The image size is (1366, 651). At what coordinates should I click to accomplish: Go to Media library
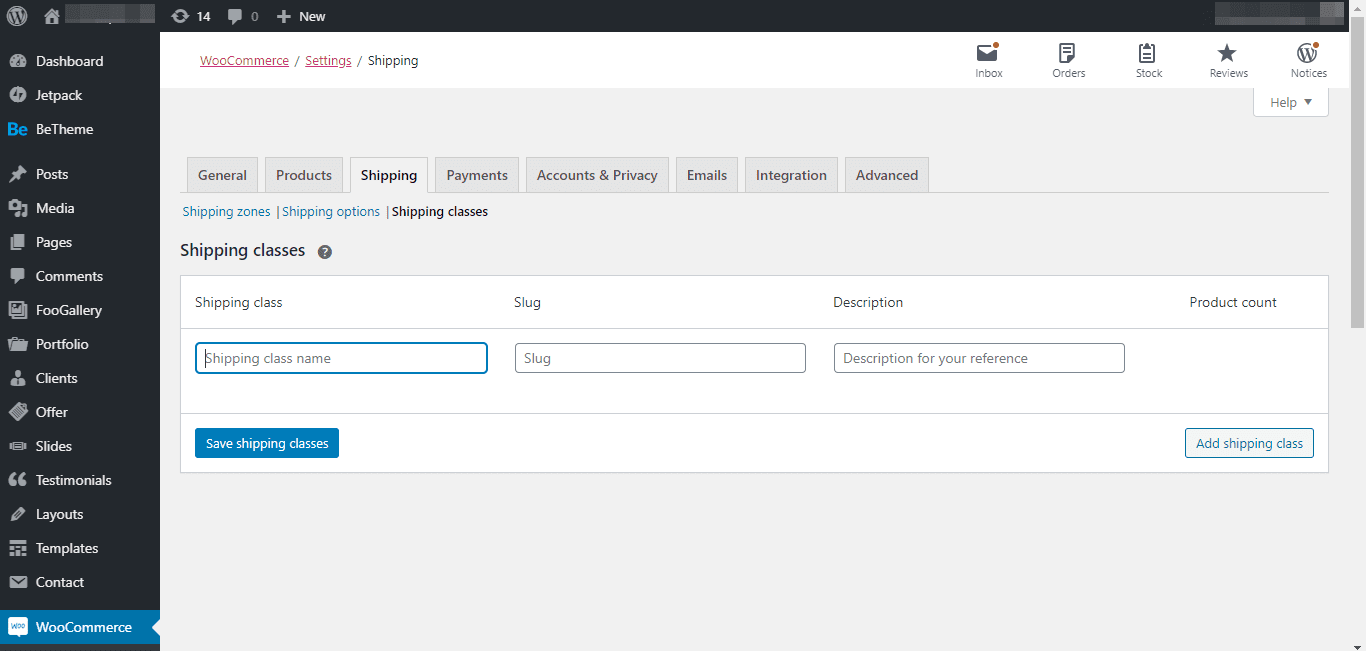pyautogui.click(x=80, y=208)
